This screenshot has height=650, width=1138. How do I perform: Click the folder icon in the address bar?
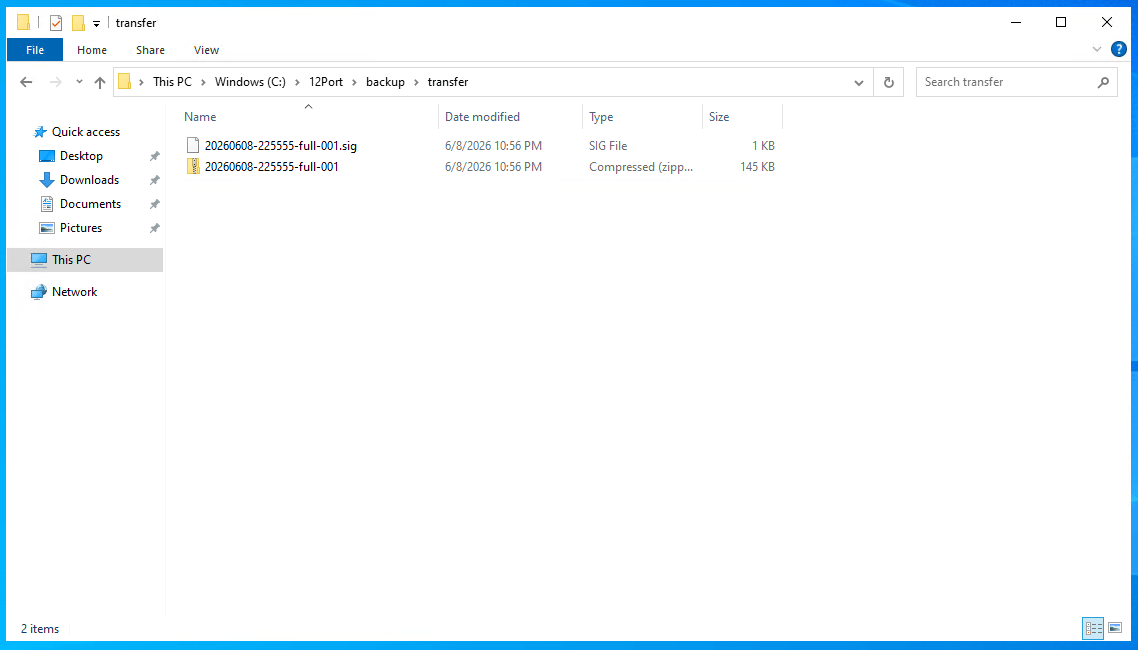125,82
